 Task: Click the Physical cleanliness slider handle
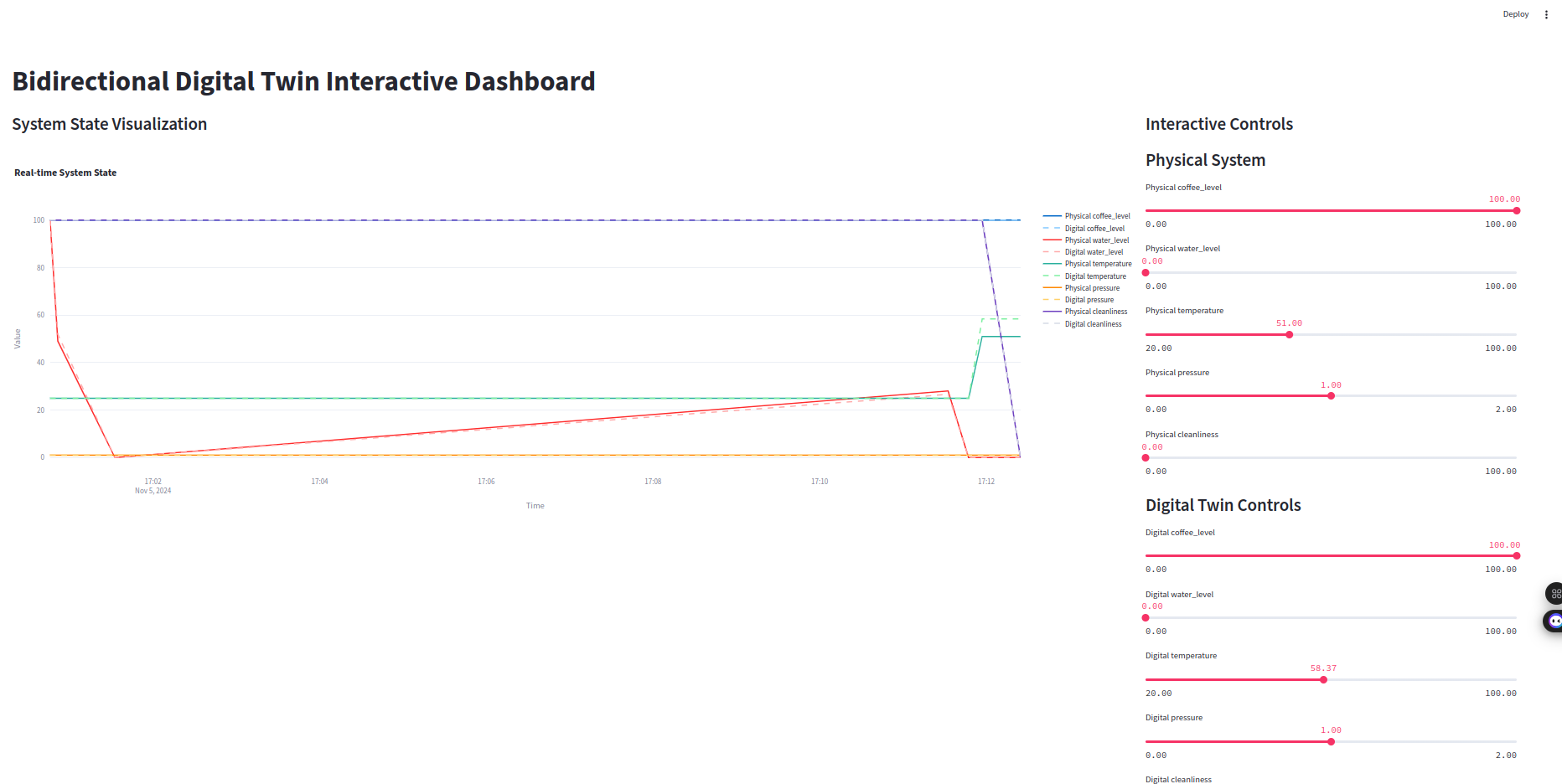[x=1146, y=458]
